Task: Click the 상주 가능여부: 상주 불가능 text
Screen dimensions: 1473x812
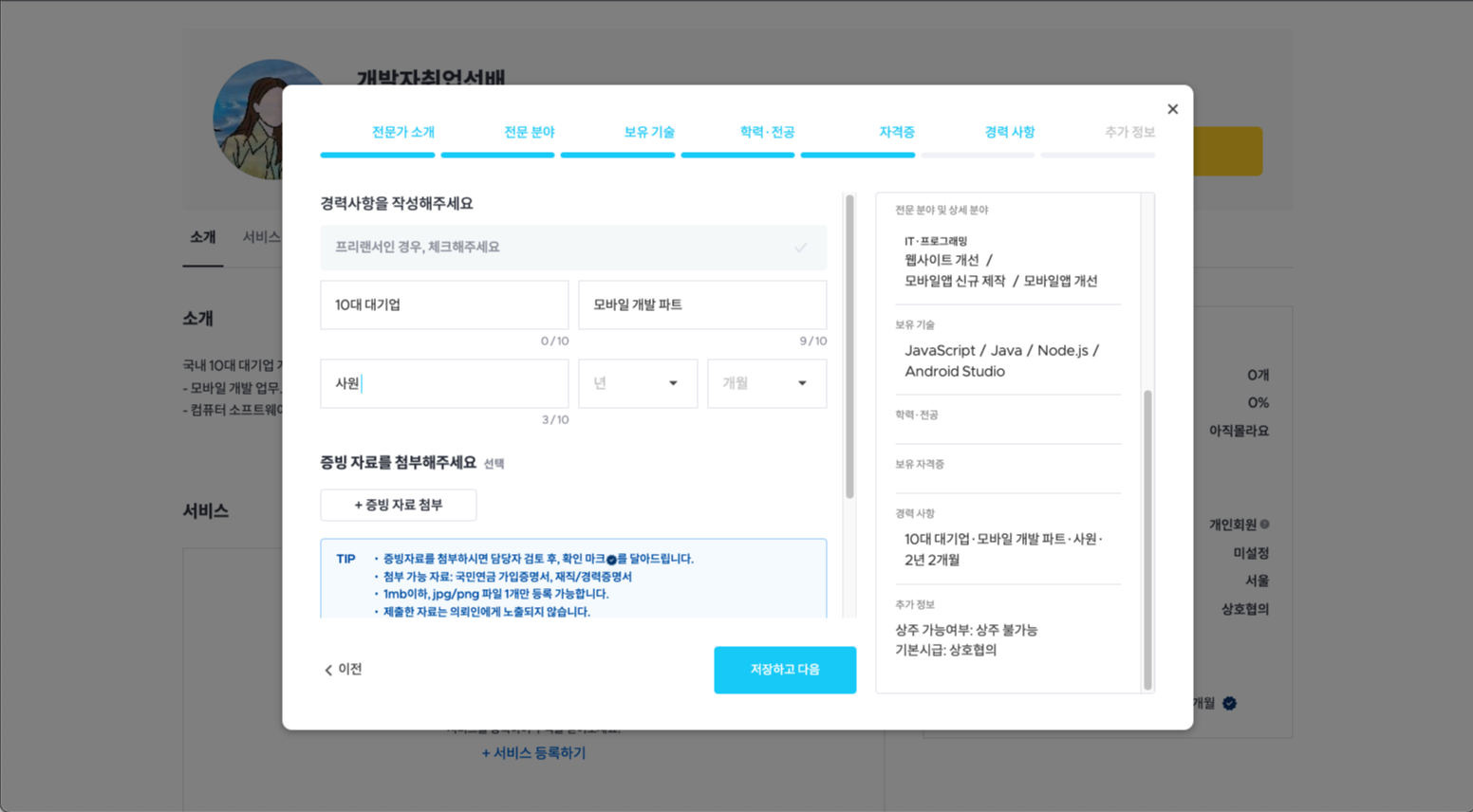Action: 966,630
